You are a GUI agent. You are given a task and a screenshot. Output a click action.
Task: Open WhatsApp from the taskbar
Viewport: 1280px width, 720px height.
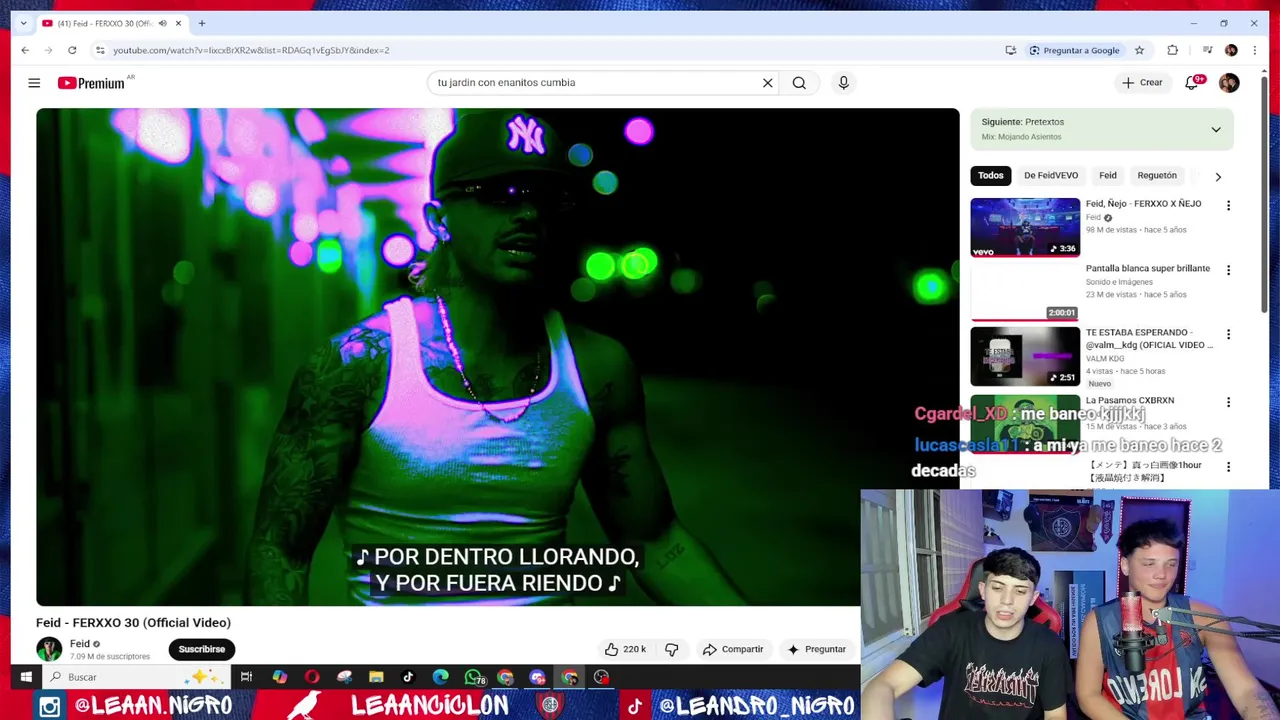coord(473,677)
